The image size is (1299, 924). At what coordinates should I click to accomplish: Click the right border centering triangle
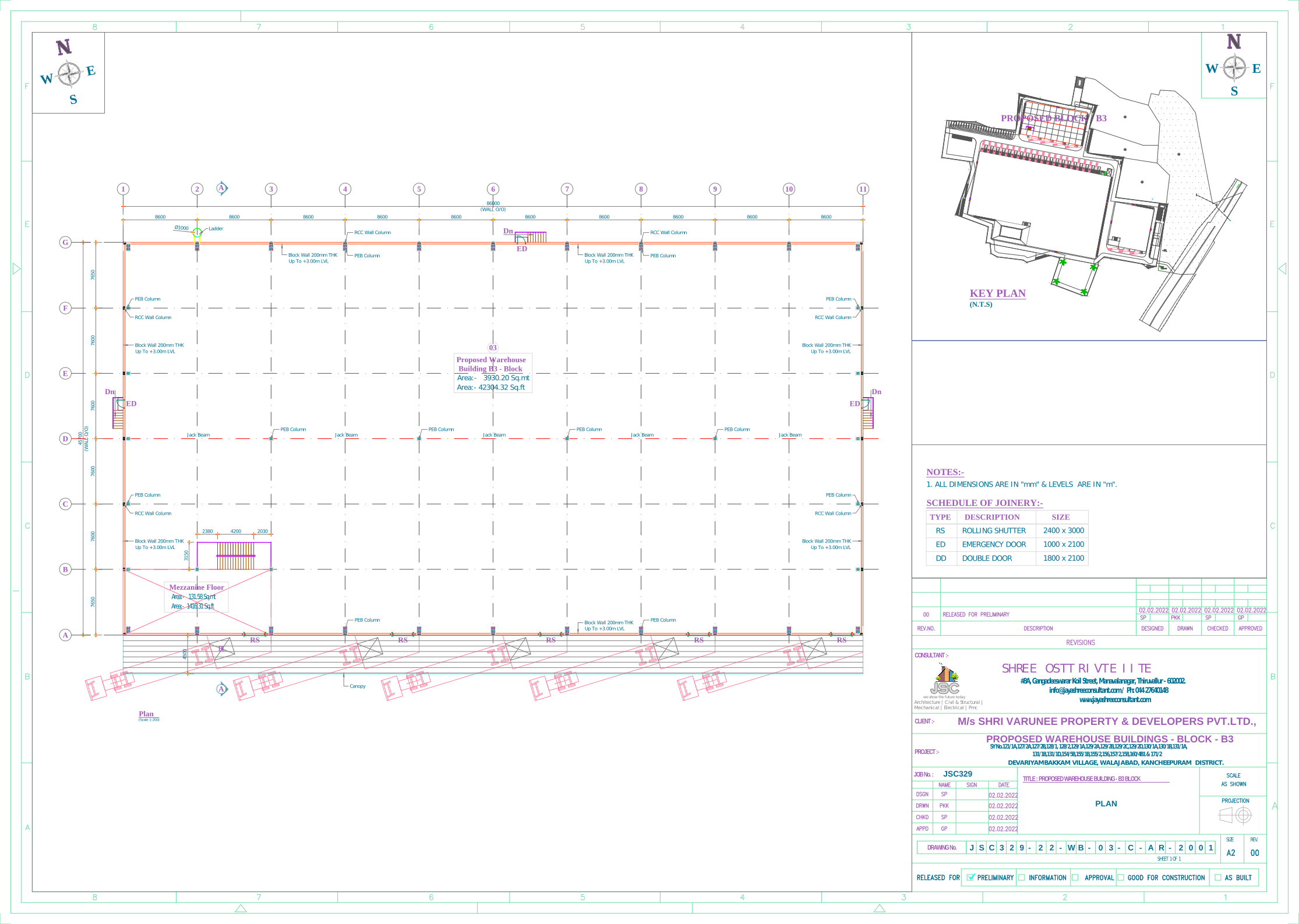1282,268
